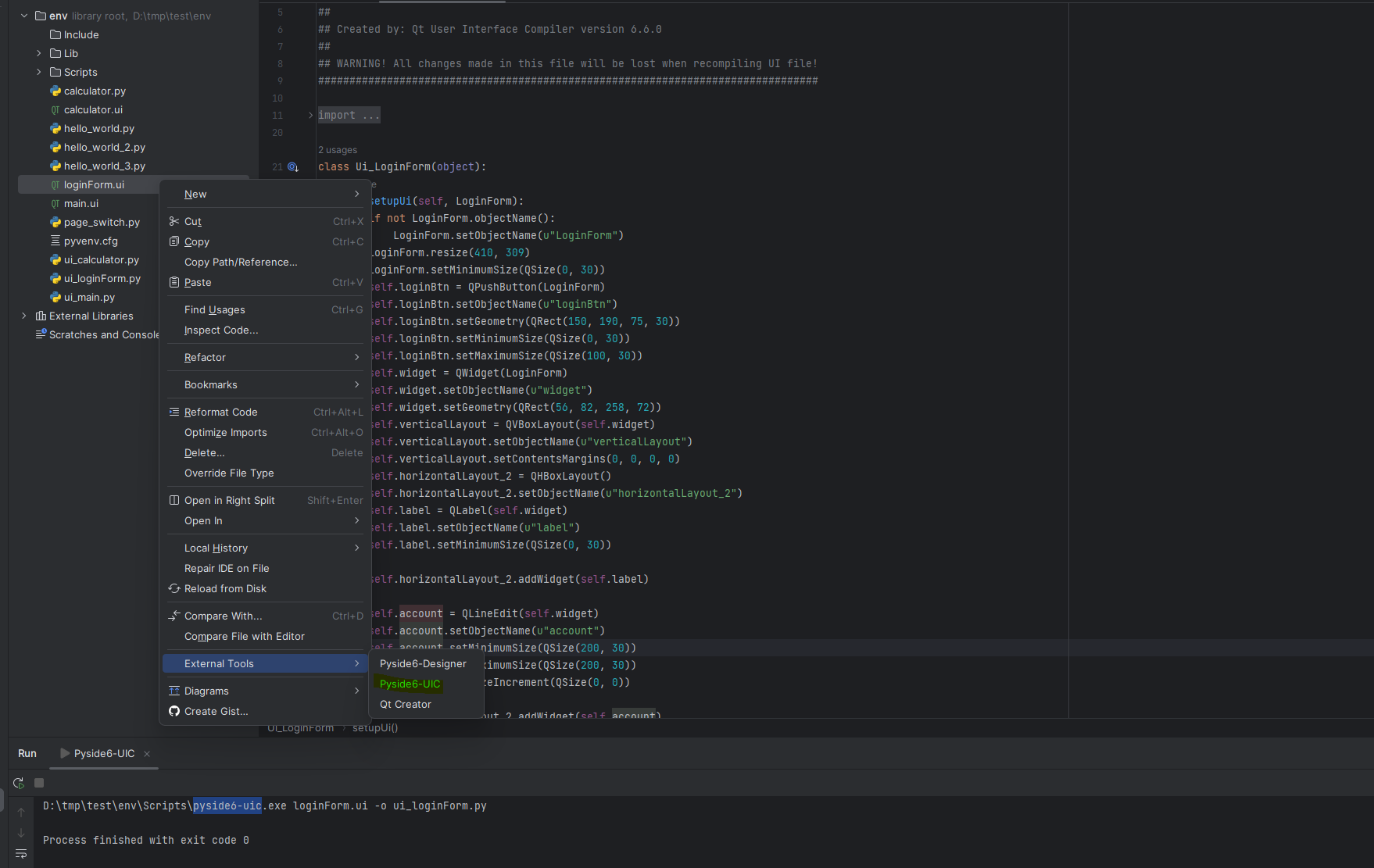Click the Python icon of ui_main.py
Image resolution: width=1374 pixels, height=868 pixels.
(55, 298)
